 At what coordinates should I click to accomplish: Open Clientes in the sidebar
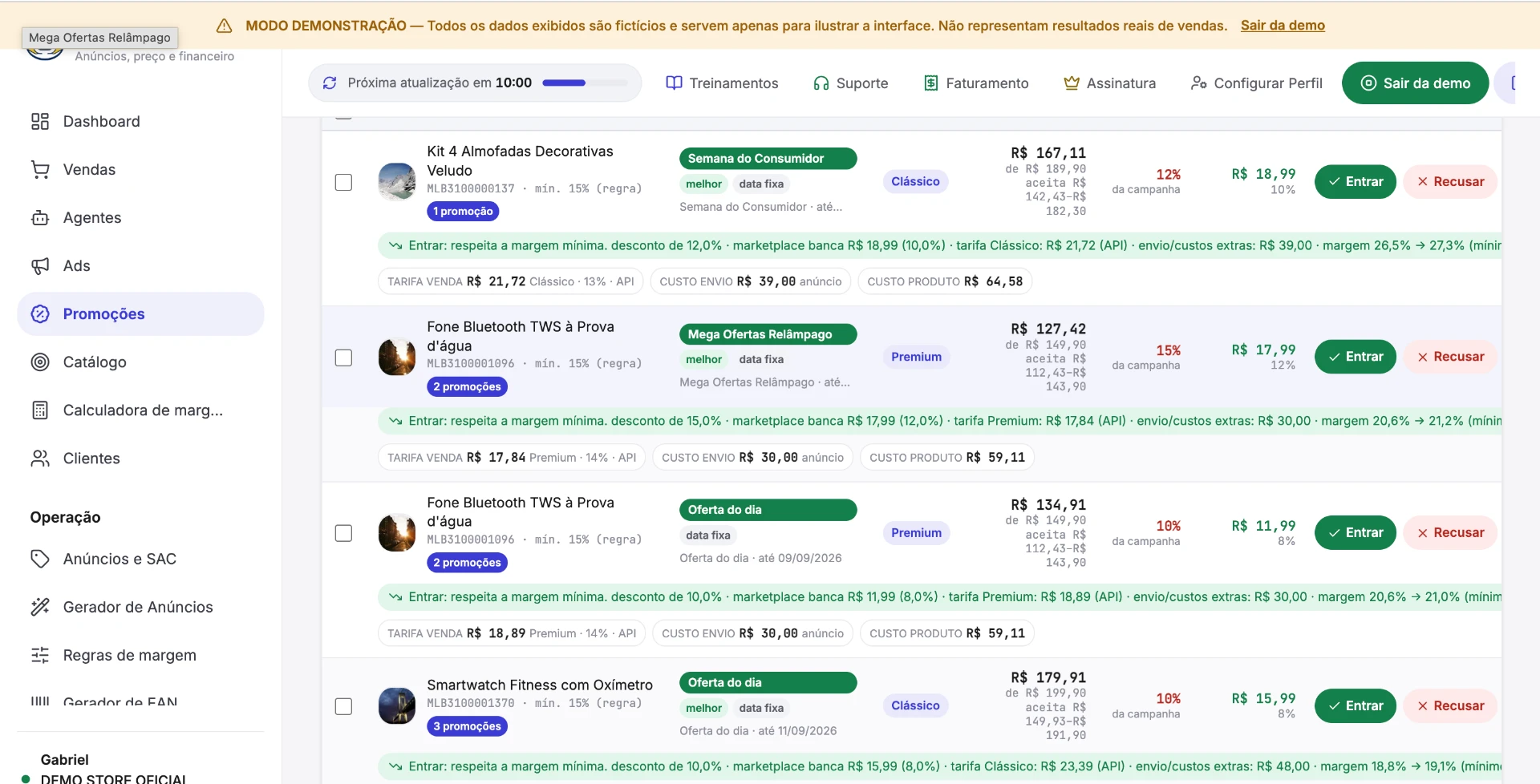click(140, 458)
